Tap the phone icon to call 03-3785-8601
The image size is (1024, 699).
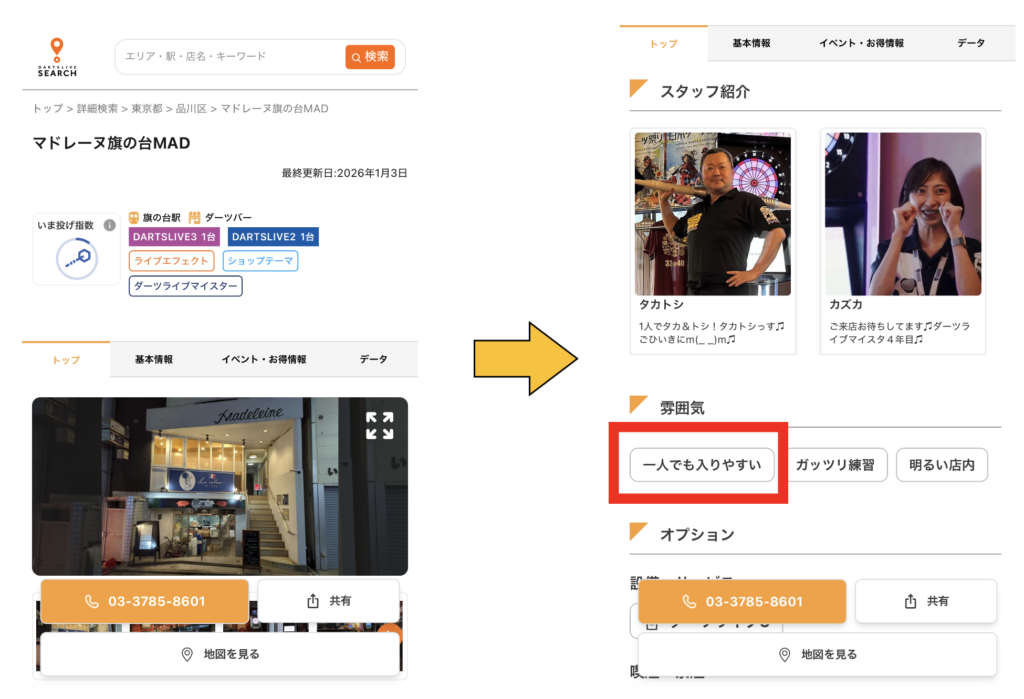coord(90,601)
